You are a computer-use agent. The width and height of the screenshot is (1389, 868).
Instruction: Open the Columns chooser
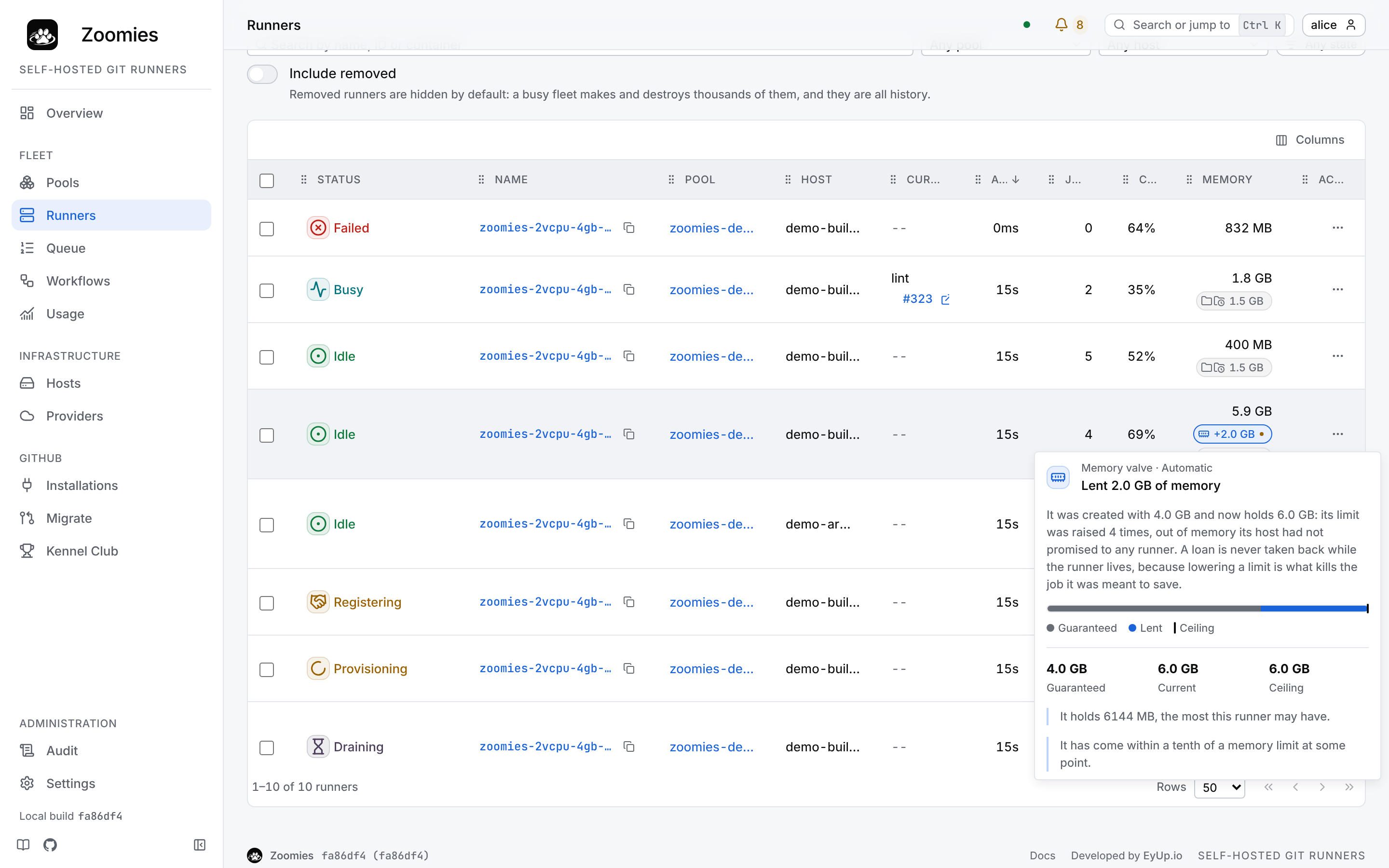(1310, 140)
